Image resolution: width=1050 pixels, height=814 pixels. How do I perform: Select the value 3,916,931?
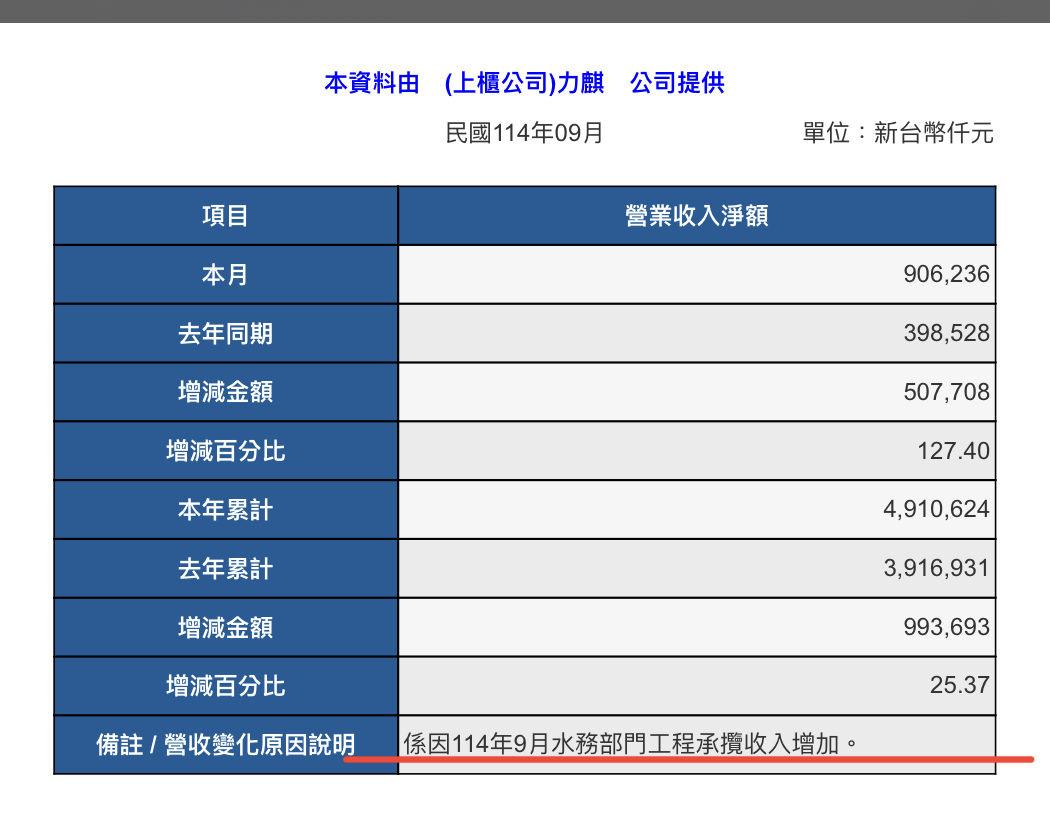coord(936,568)
